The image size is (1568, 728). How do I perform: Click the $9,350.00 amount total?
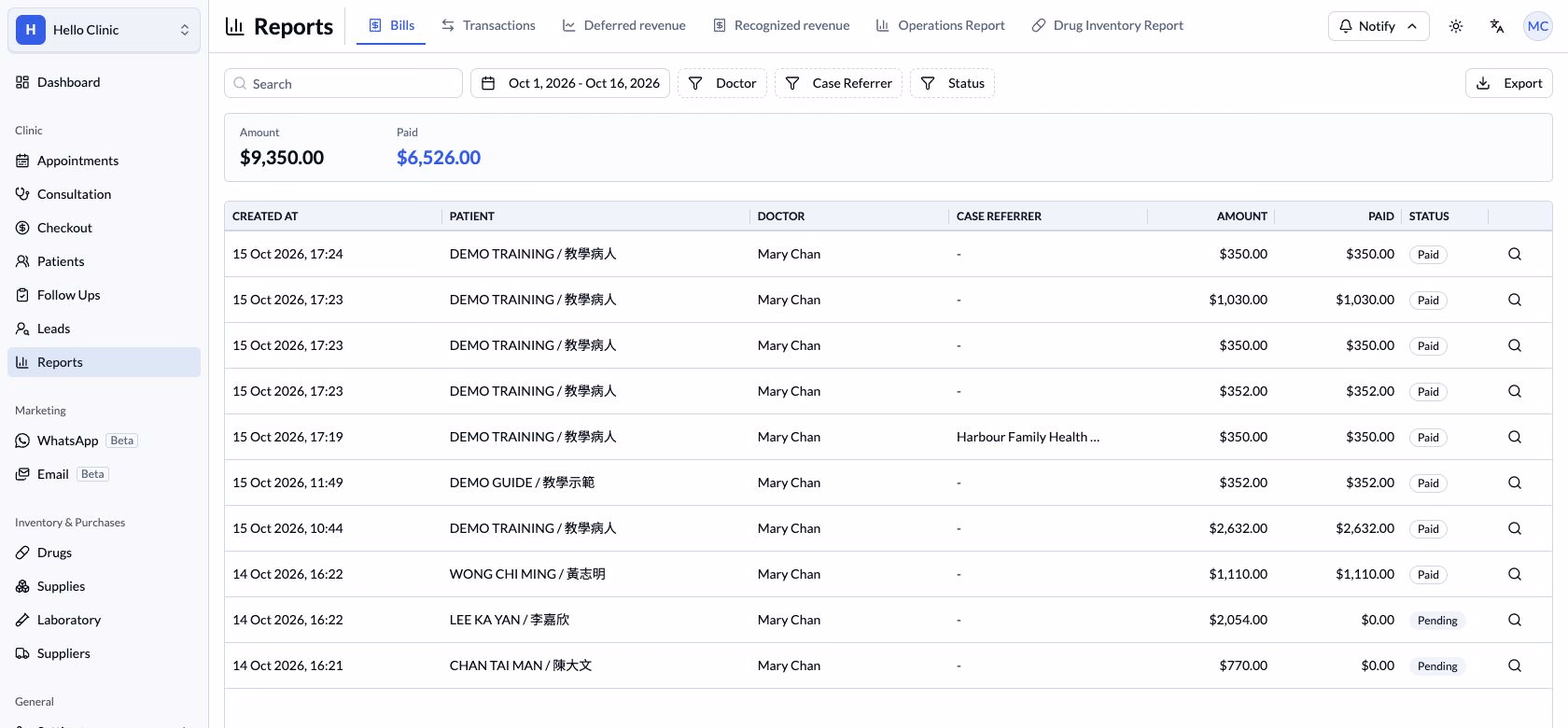pyautogui.click(x=282, y=158)
